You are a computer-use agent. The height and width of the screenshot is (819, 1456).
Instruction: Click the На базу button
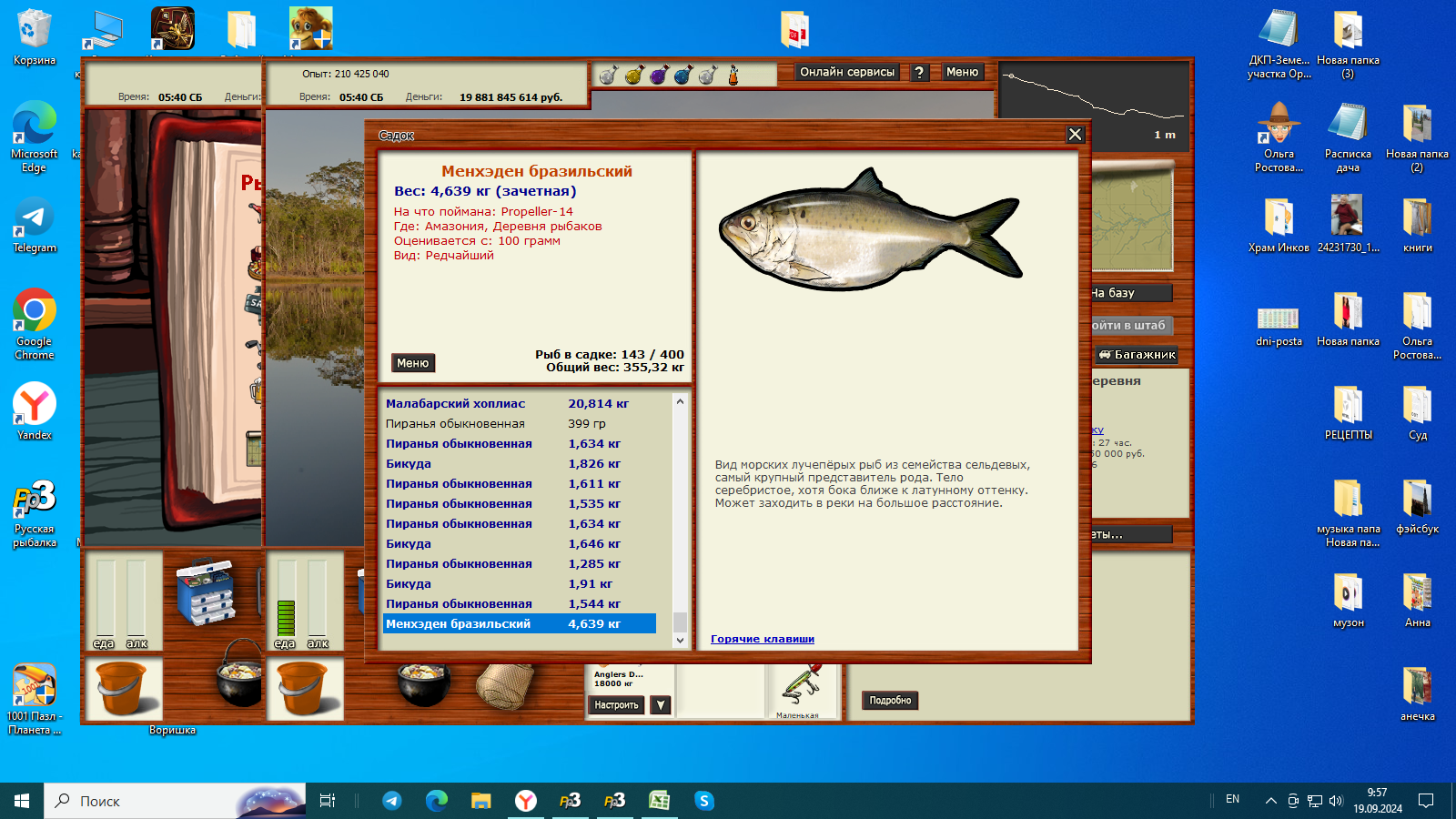[x=1131, y=293]
